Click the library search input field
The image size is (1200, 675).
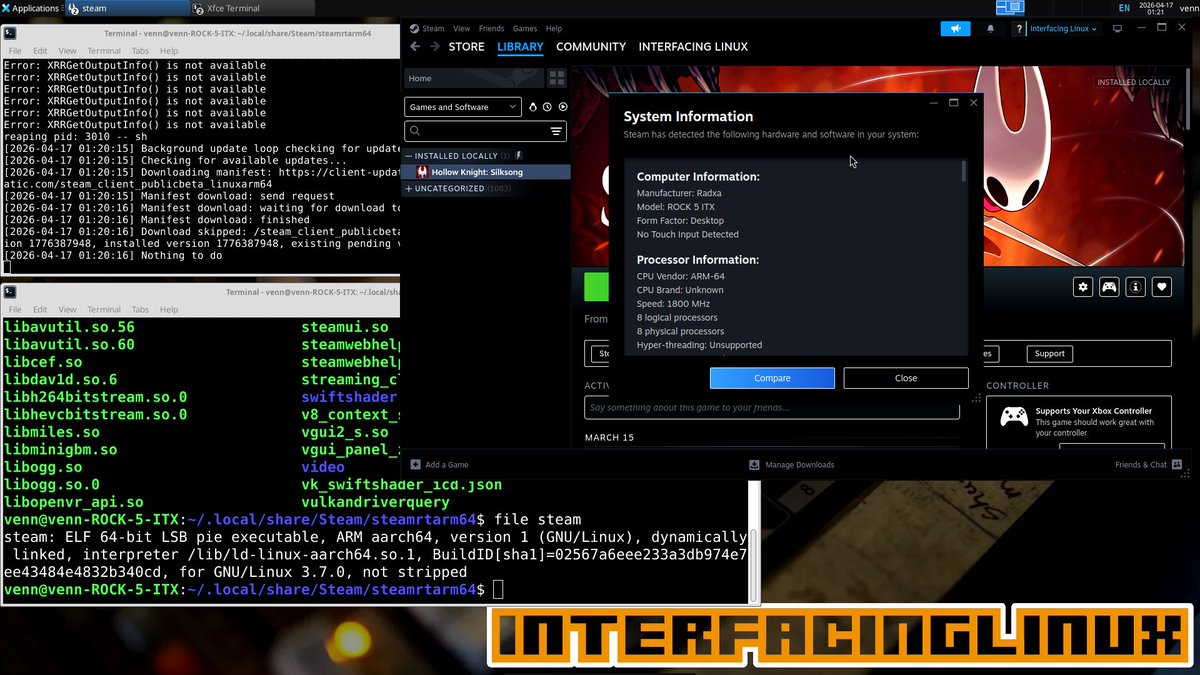pos(486,131)
